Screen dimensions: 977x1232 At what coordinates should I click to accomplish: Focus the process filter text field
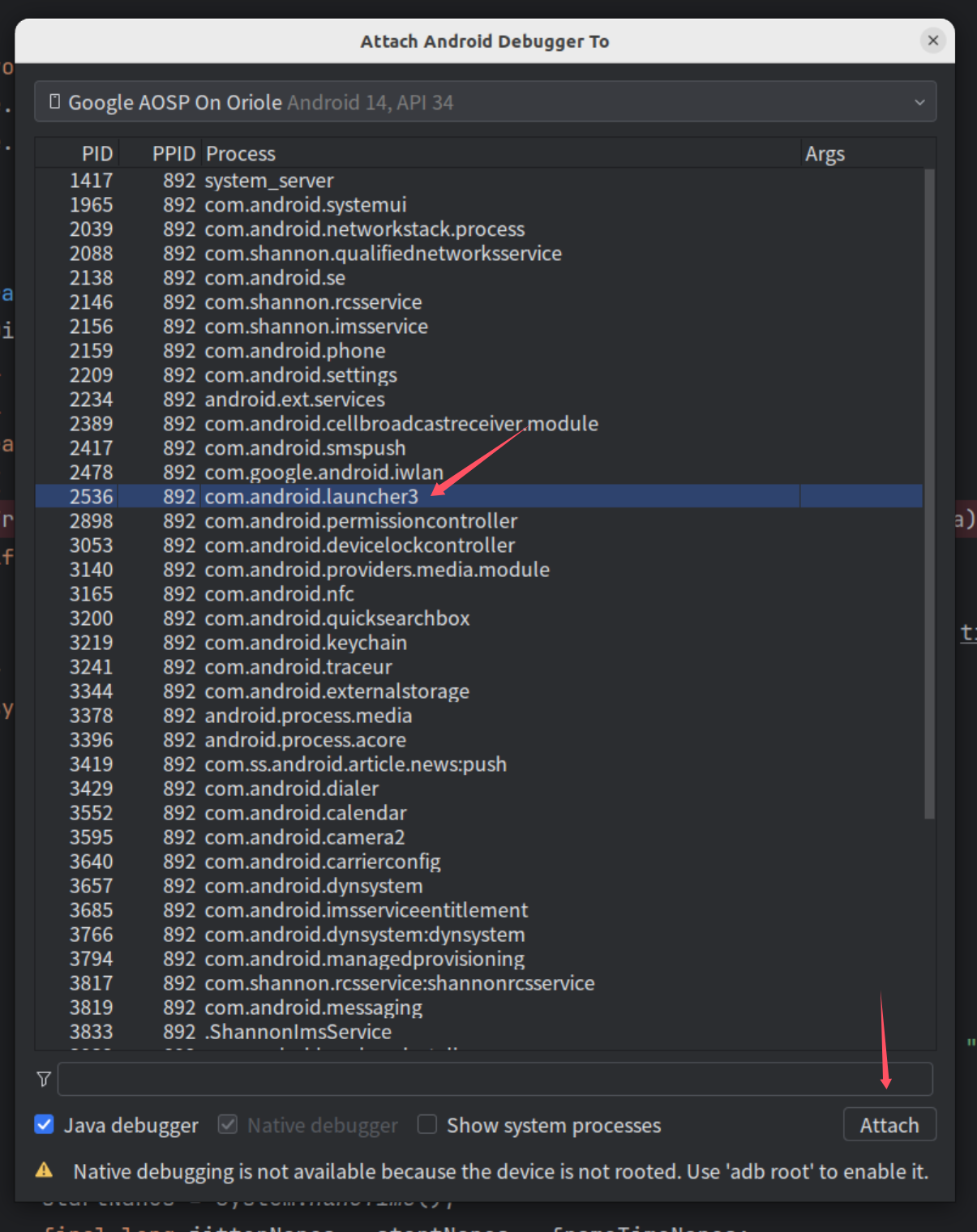(x=495, y=1079)
